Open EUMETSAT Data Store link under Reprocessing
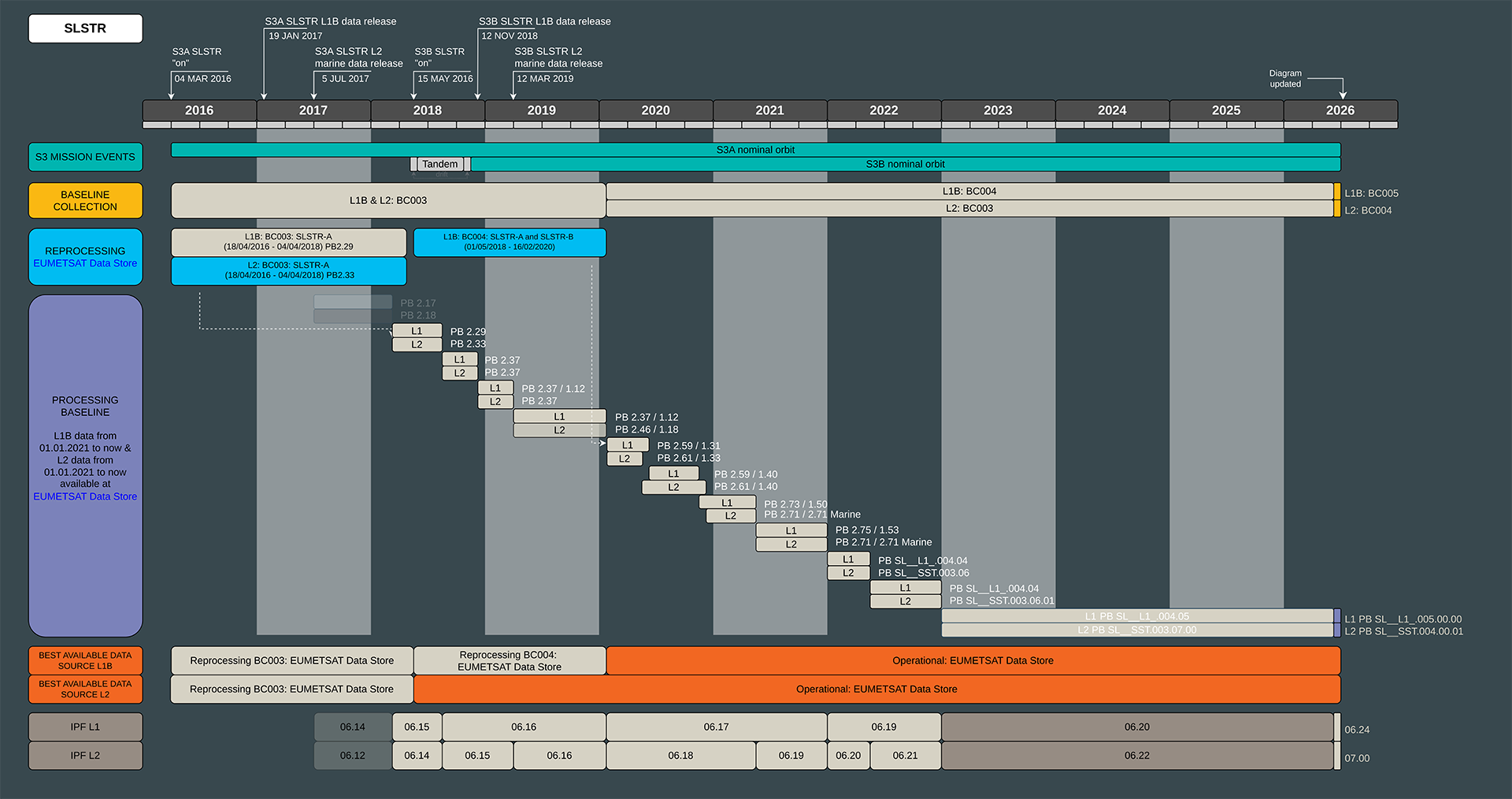1512x799 pixels. [x=85, y=263]
